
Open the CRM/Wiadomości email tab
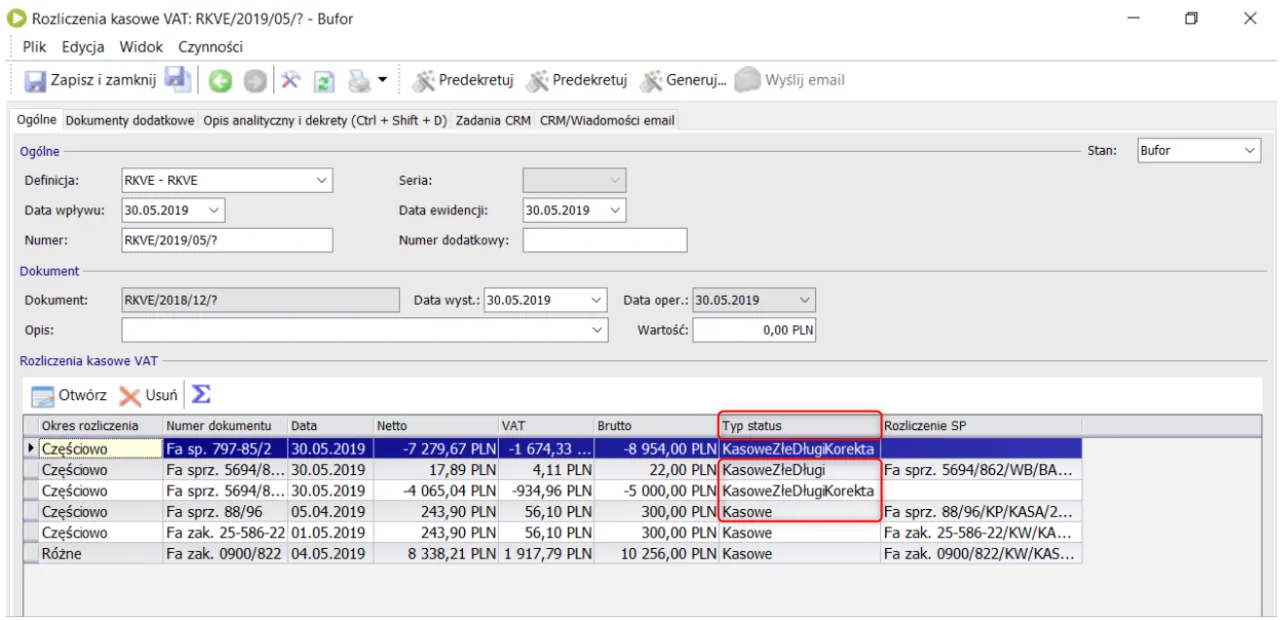click(x=607, y=120)
